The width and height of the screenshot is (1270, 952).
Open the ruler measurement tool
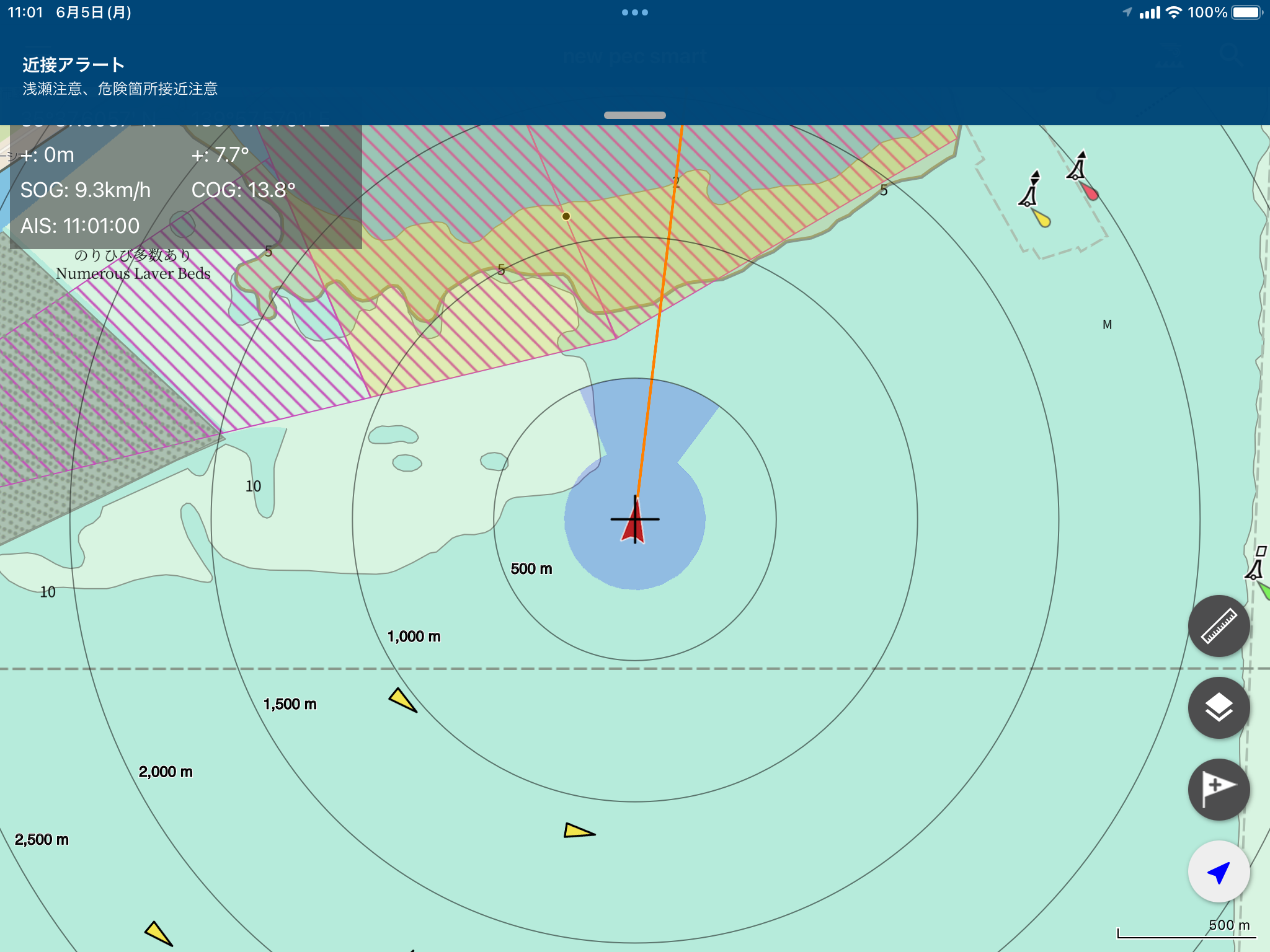[1219, 626]
